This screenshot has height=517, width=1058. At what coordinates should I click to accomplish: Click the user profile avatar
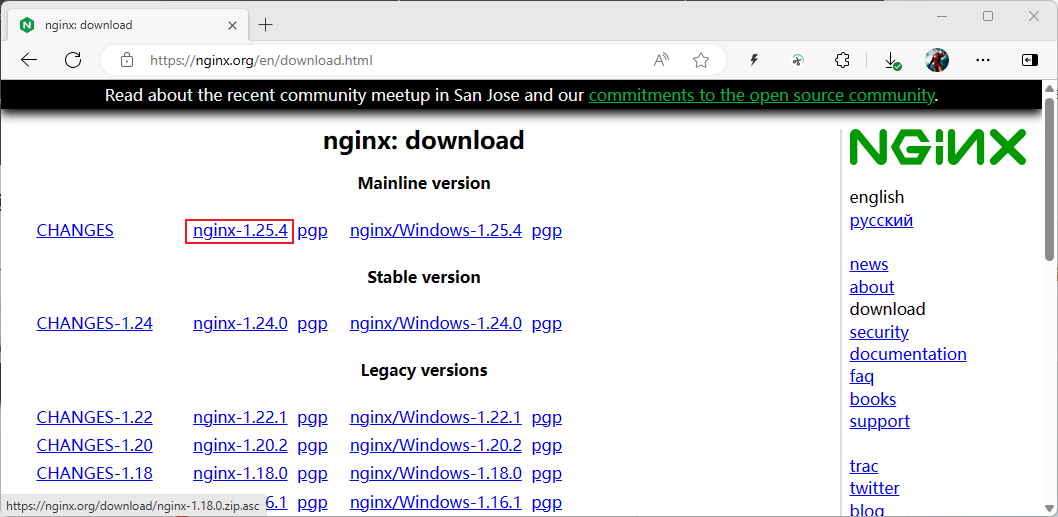click(x=937, y=60)
